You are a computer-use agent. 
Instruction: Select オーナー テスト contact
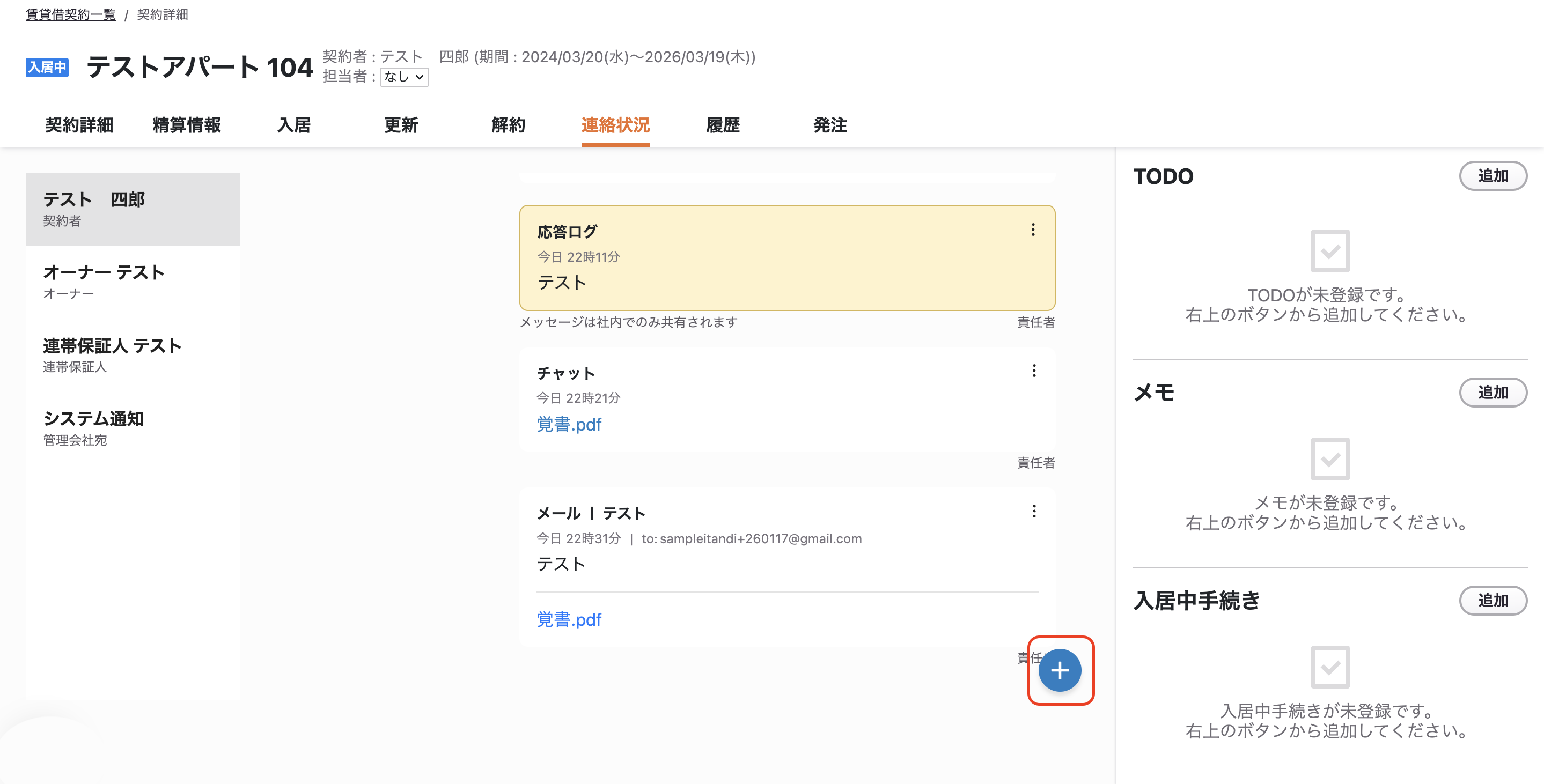point(133,282)
